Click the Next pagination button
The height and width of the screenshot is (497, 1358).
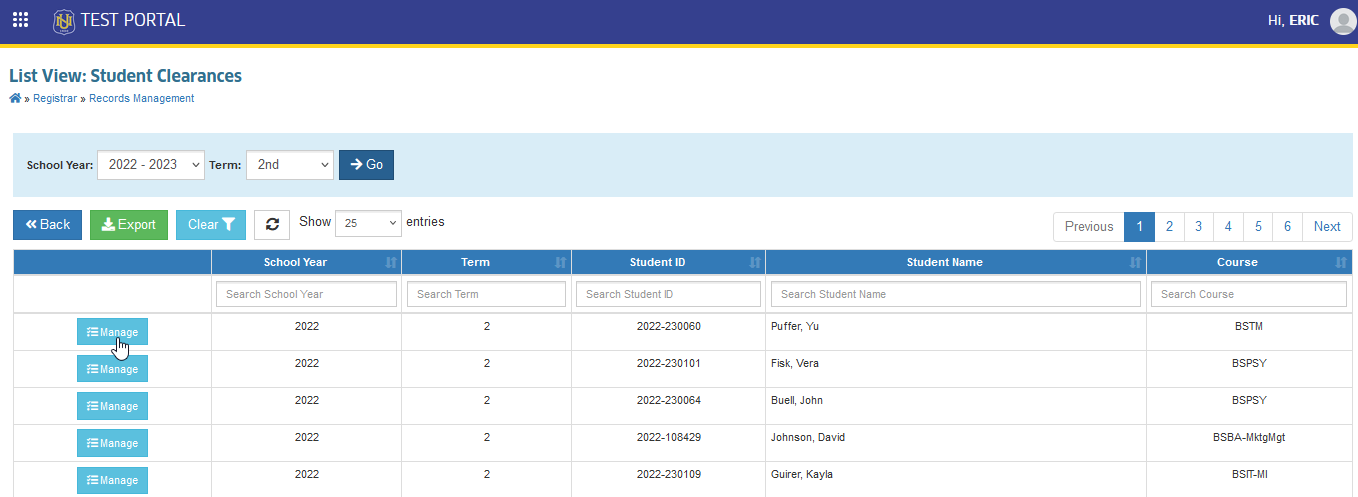1327,227
